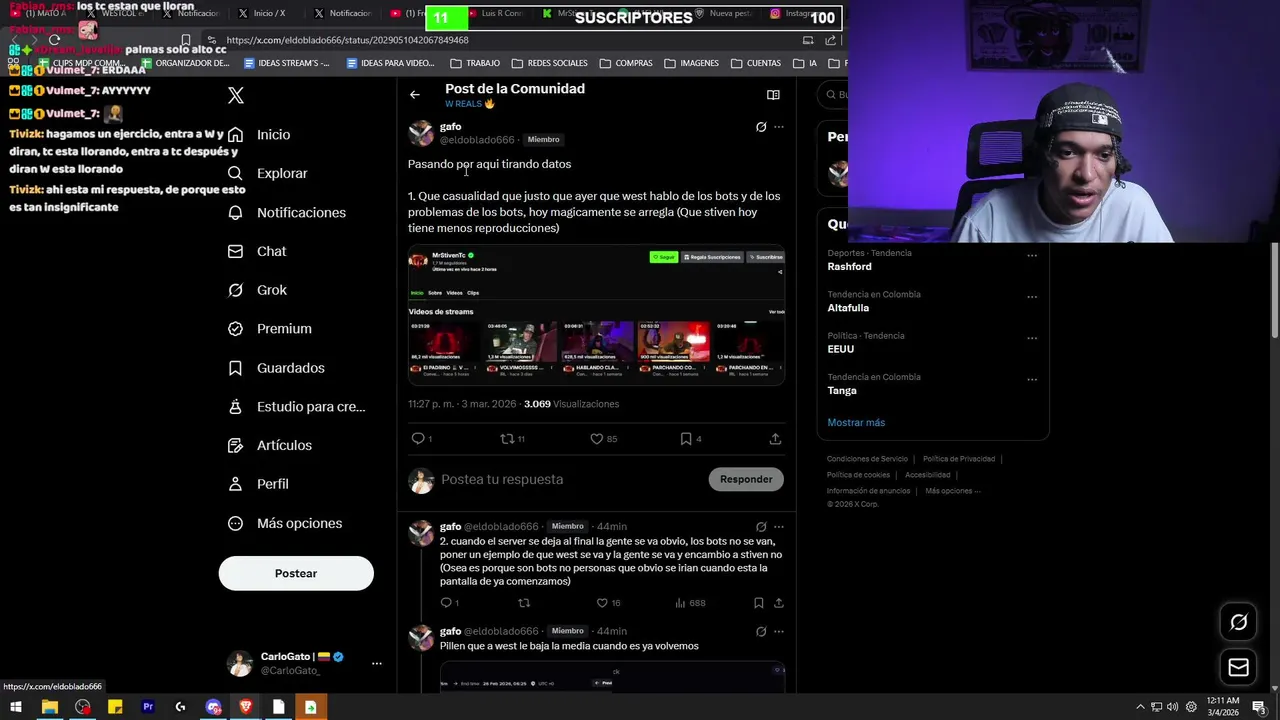
Task: Bookmark the second gafo reply
Action: tap(759, 603)
